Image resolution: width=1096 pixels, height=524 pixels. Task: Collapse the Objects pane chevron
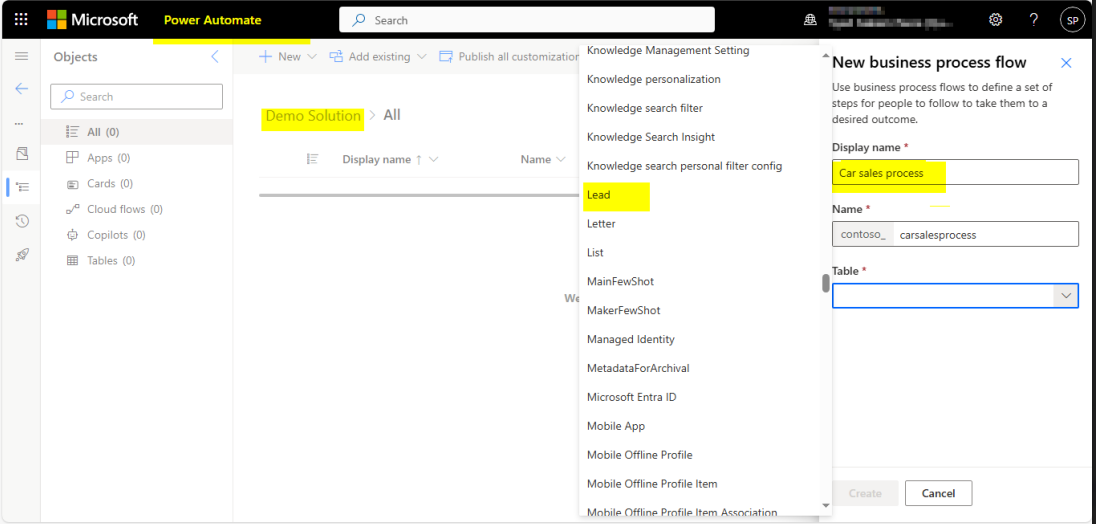coord(215,57)
